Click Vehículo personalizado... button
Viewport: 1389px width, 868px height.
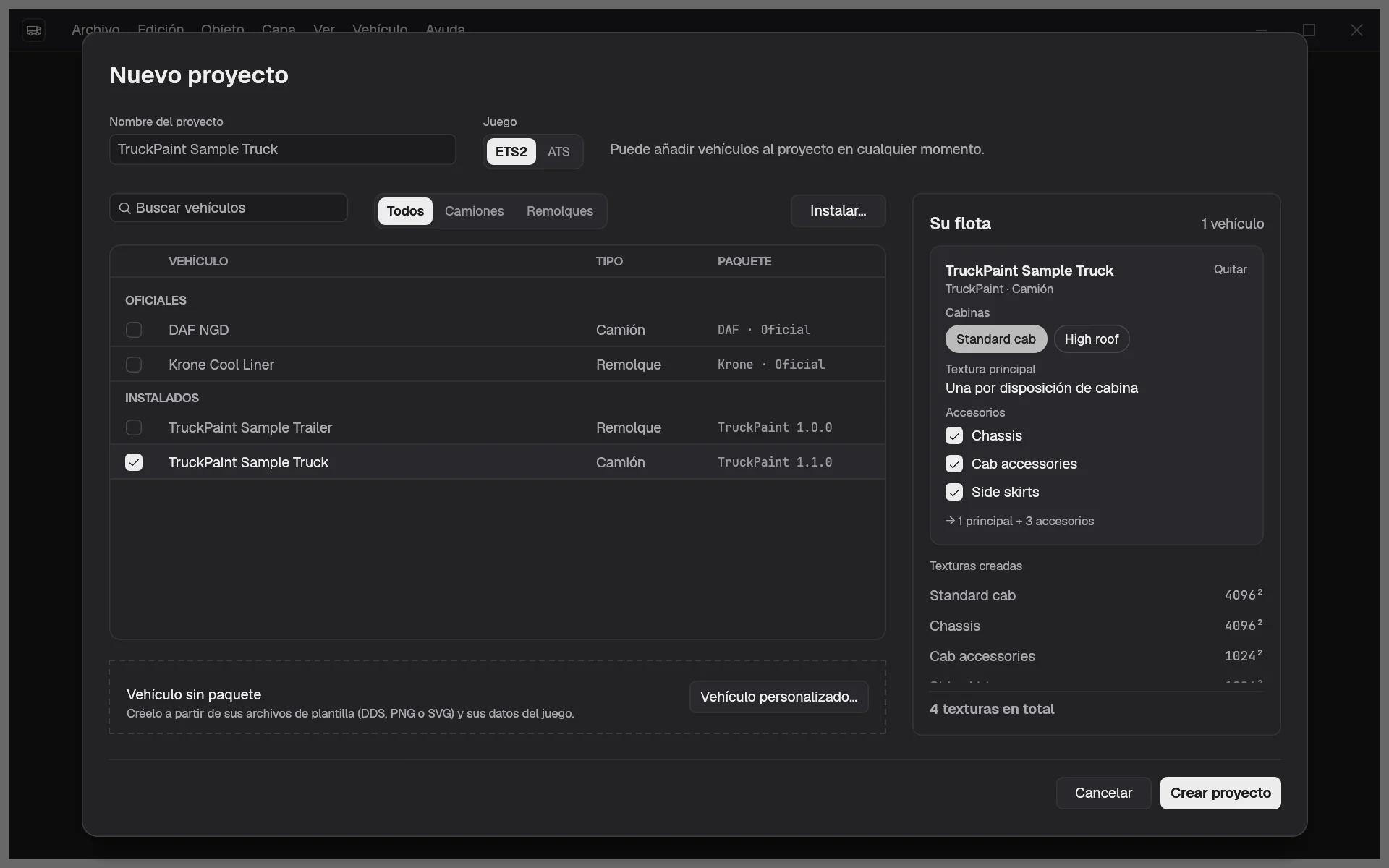(778, 697)
